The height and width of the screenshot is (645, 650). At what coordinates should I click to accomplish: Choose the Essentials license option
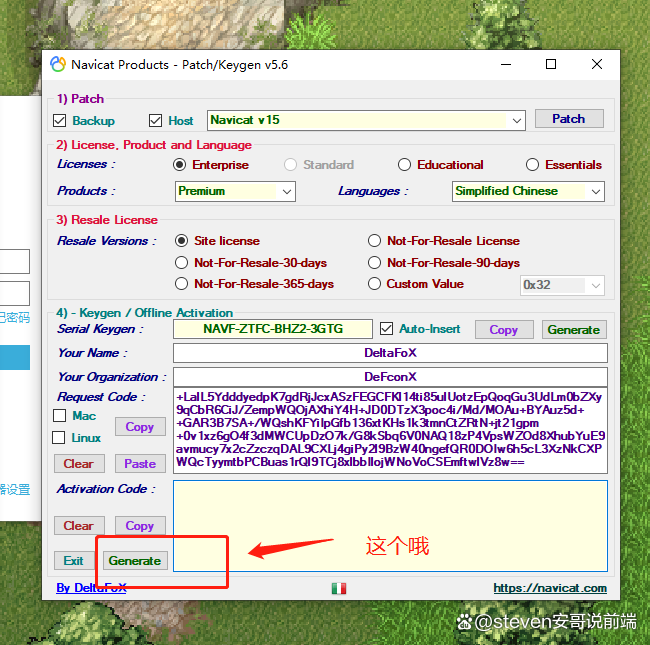coord(532,165)
